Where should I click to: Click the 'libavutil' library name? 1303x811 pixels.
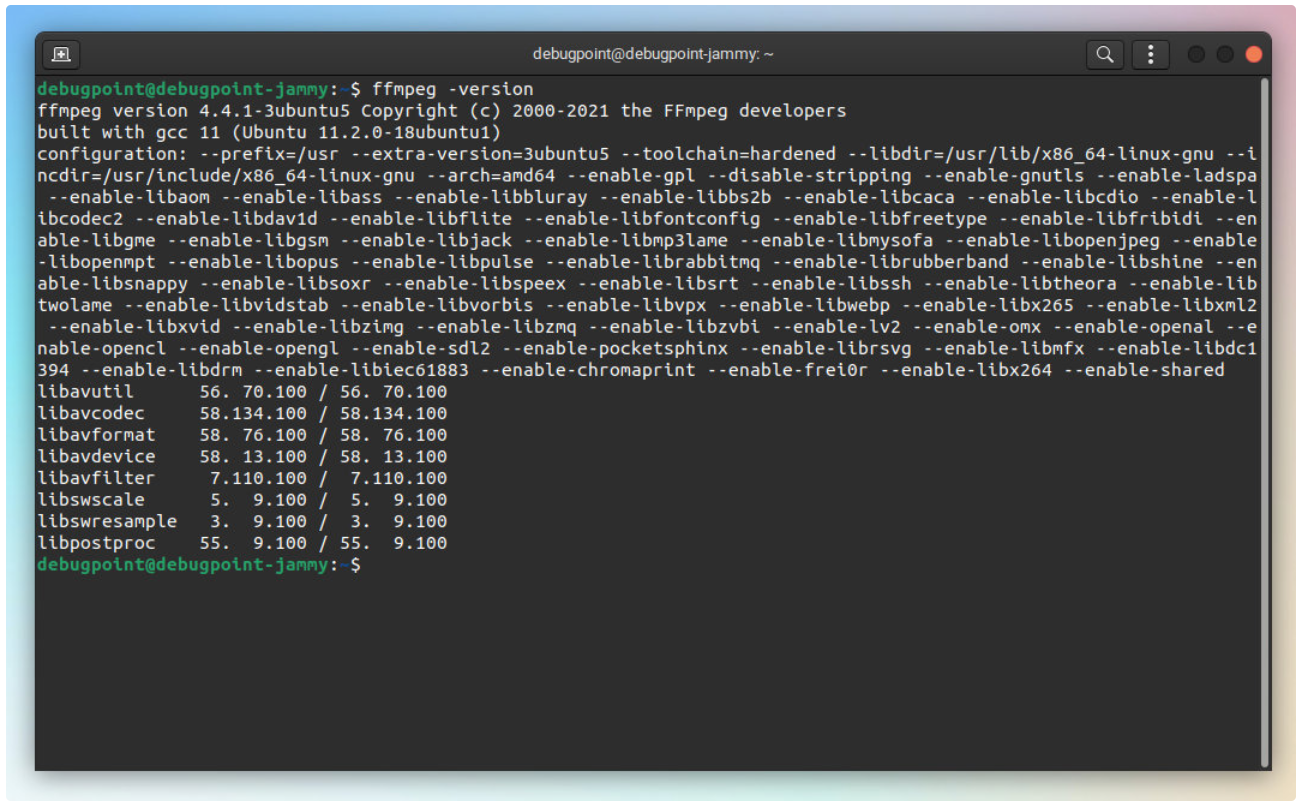[86, 392]
